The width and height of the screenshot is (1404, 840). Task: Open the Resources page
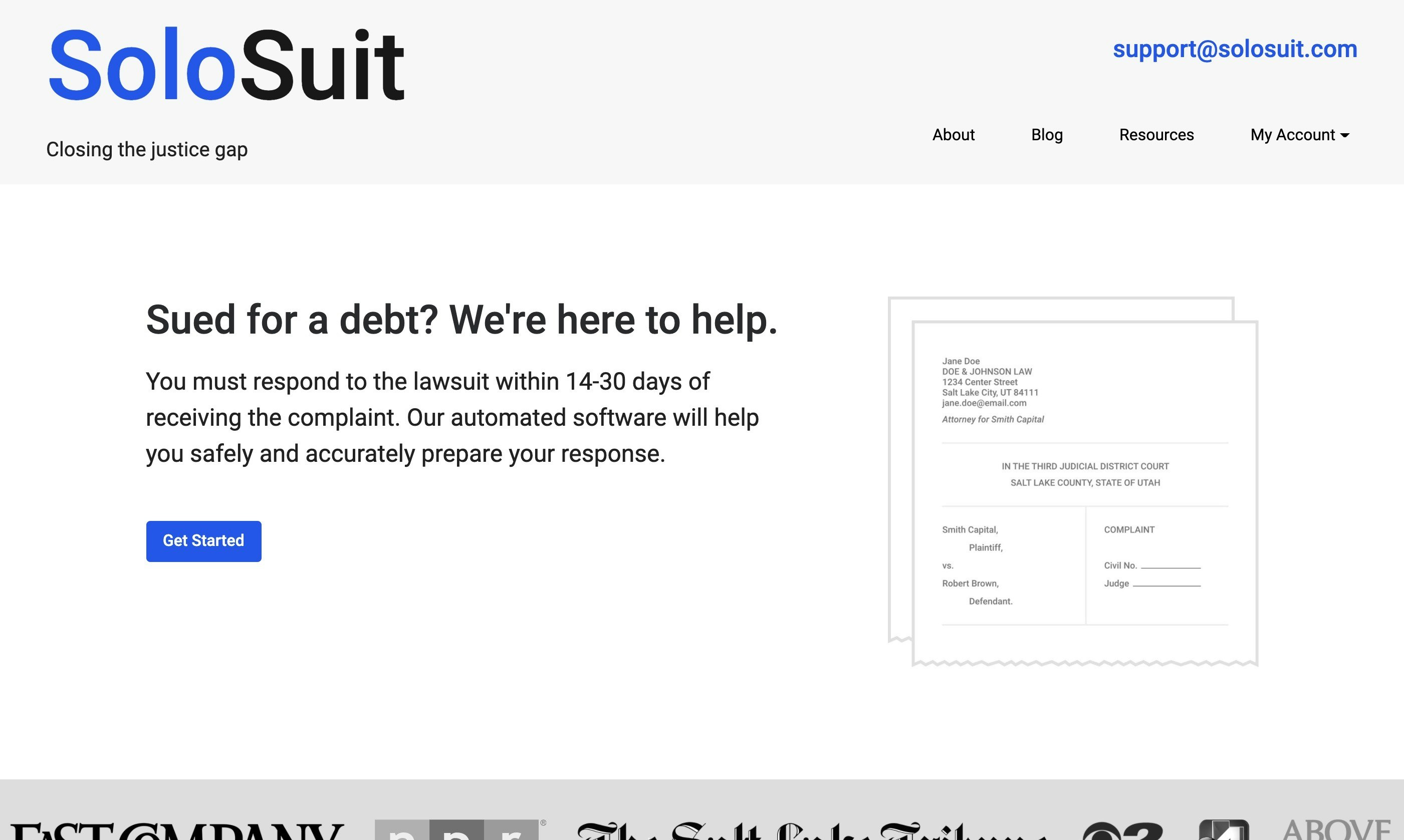[1155, 135]
